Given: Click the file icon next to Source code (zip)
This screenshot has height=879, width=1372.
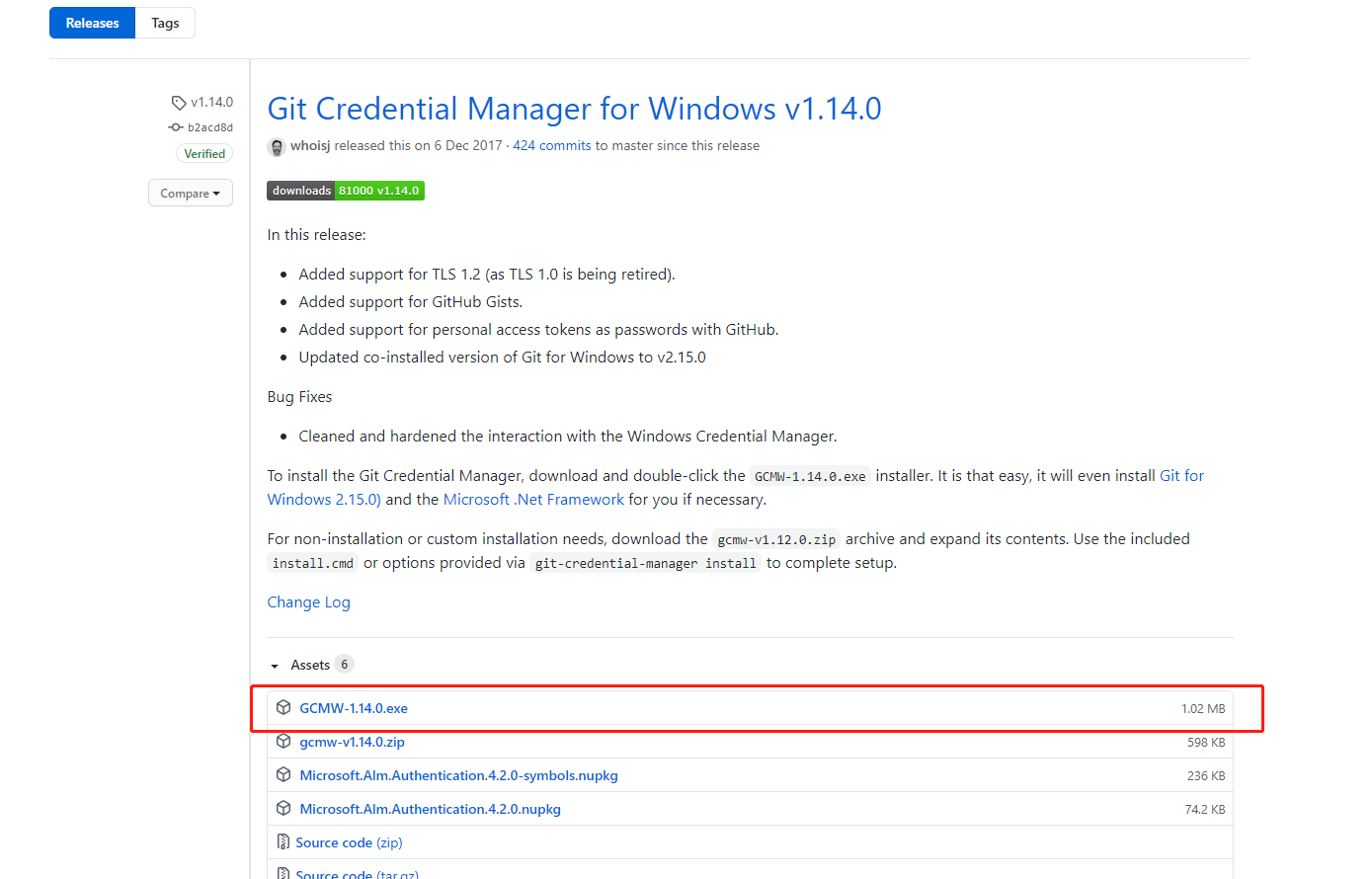Looking at the screenshot, I should [284, 841].
